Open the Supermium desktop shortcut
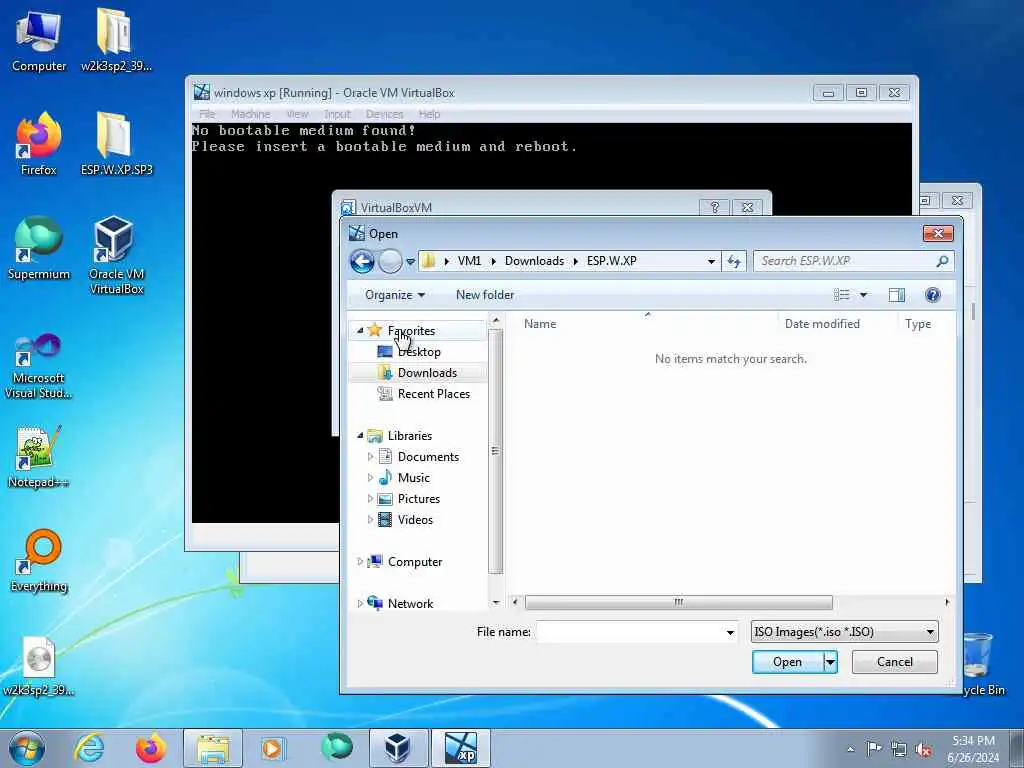This screenshot has height=768, width=1024. click(x=39, y=248)
